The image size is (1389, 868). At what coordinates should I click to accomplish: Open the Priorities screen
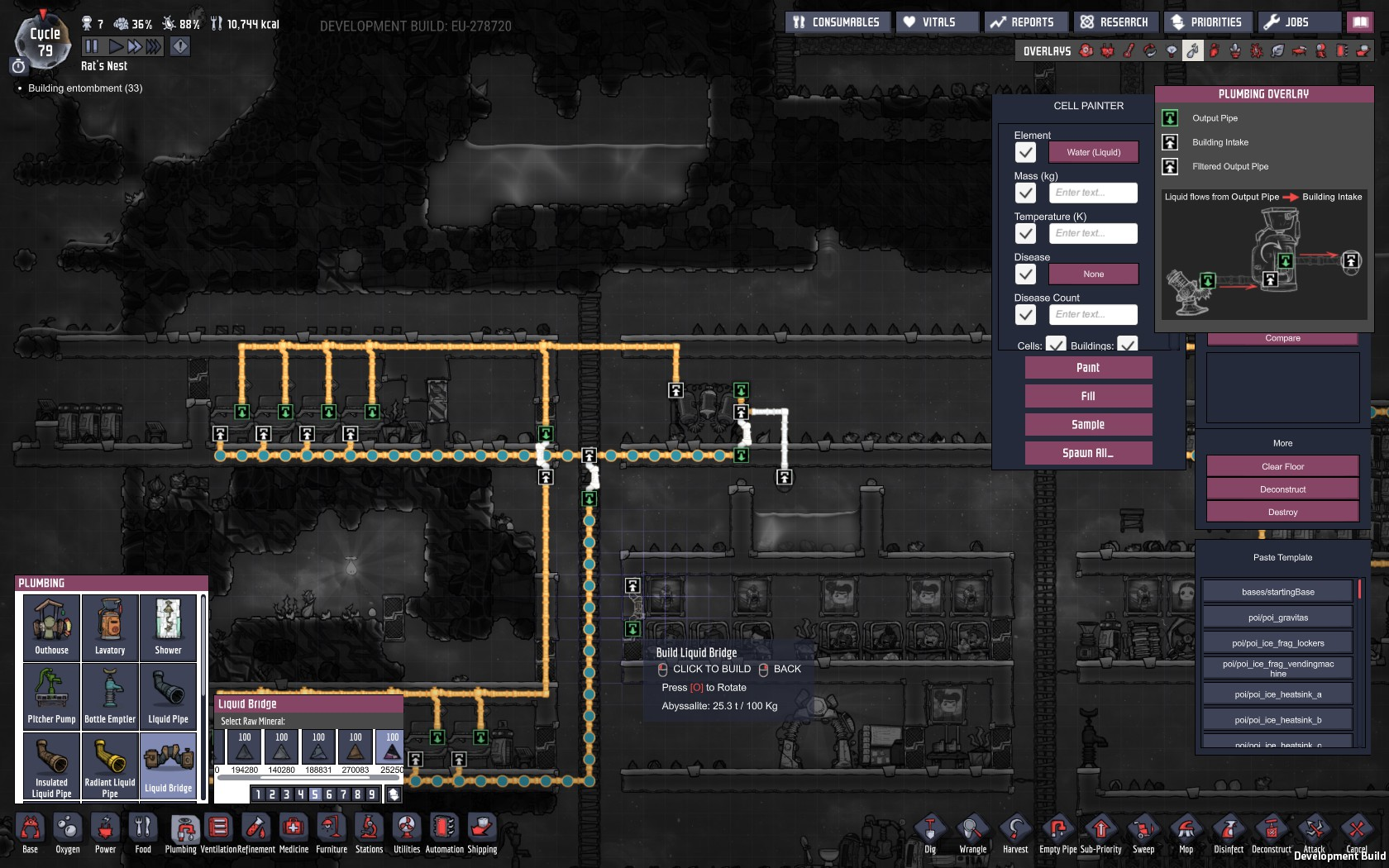pos(1208,22)
